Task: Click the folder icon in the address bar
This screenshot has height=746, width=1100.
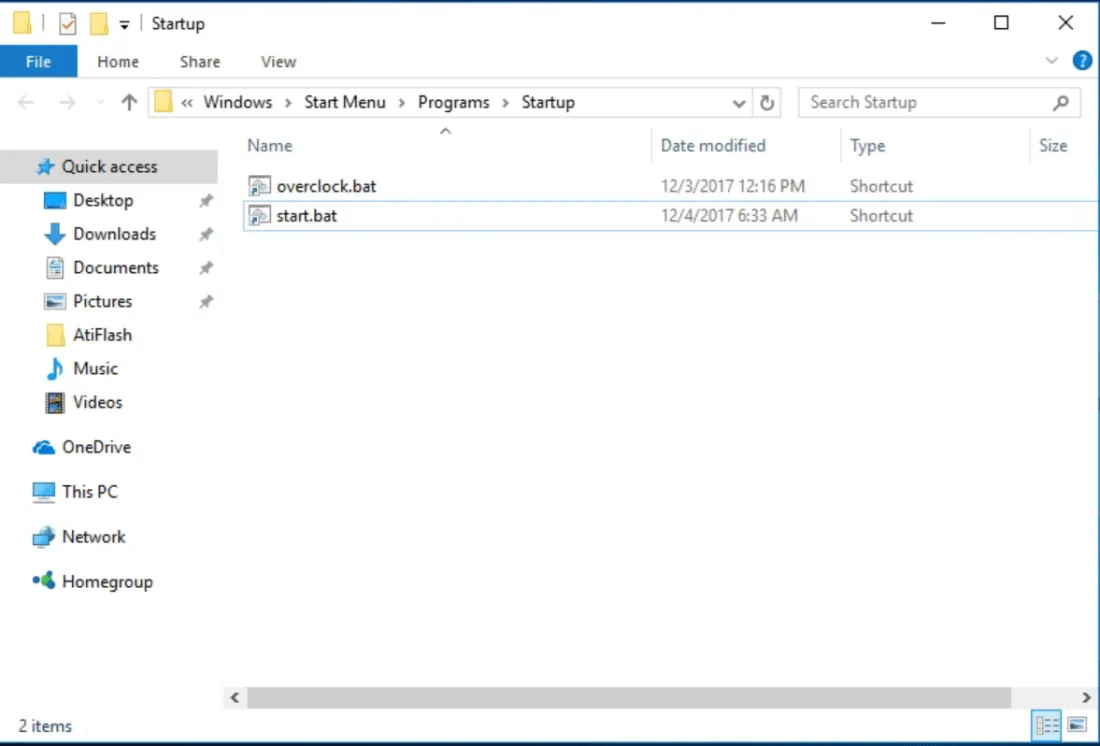Action: (163, 102)
